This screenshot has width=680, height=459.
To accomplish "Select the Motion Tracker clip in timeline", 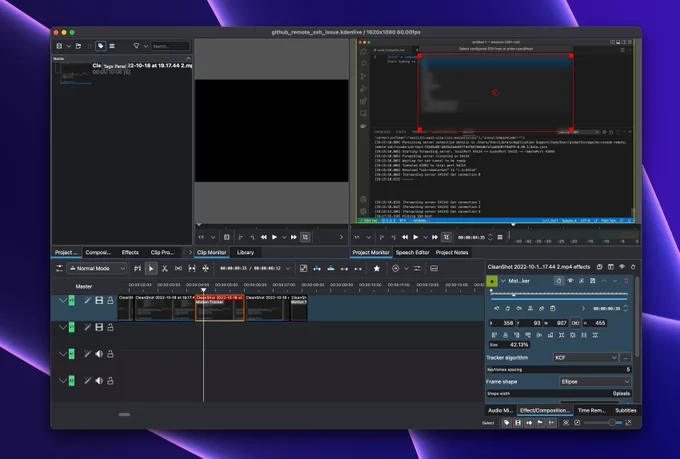I will (220, 308).
